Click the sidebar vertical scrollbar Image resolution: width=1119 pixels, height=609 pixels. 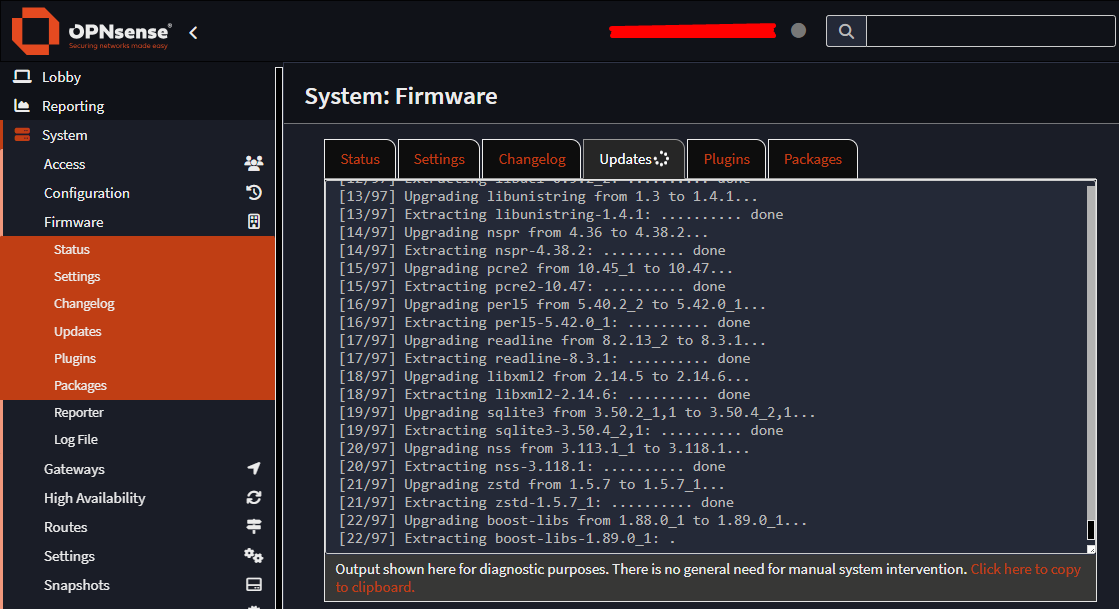(279, 336)
